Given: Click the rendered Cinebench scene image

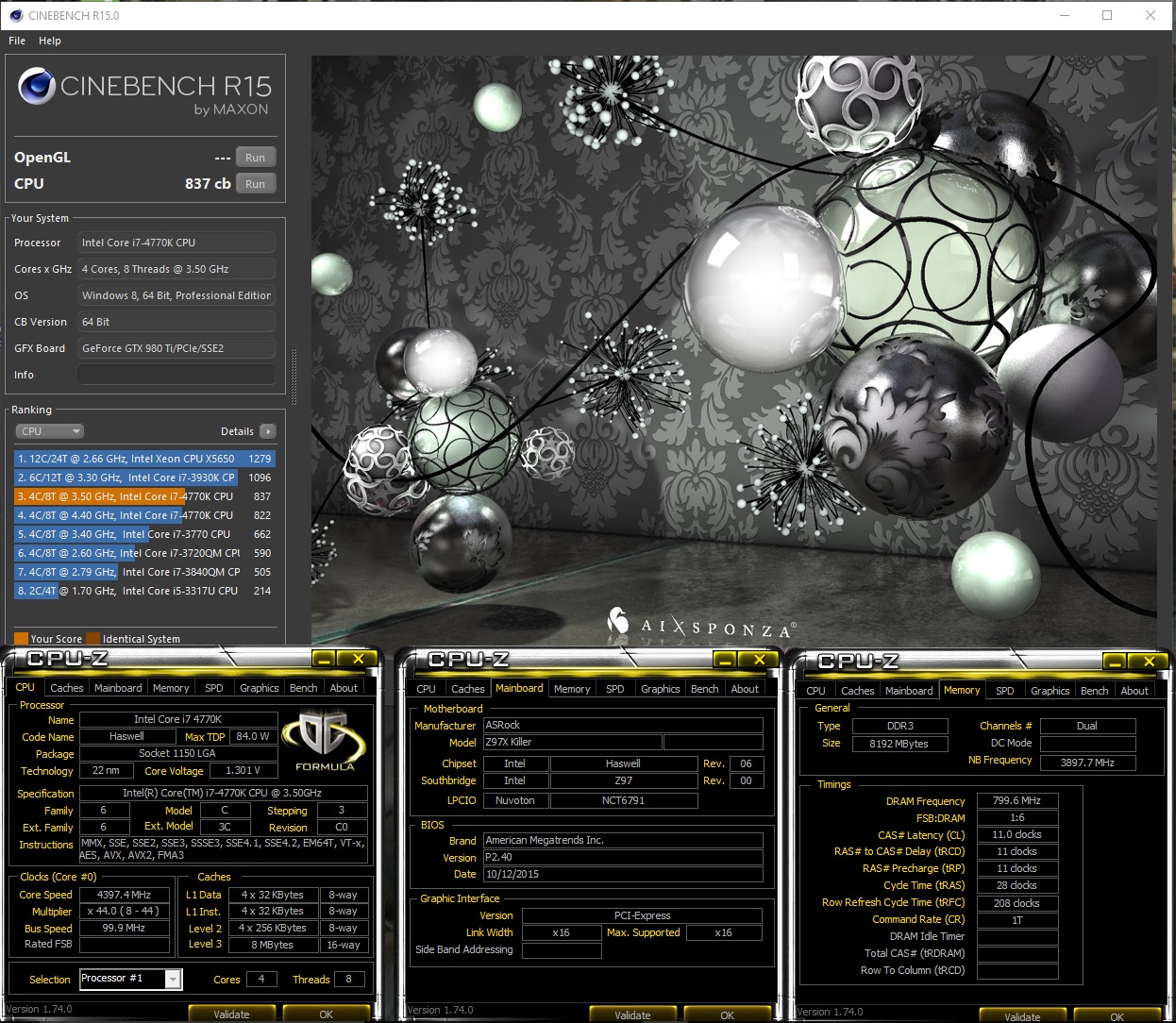Looking at the screenshot, I should (734, 350).
